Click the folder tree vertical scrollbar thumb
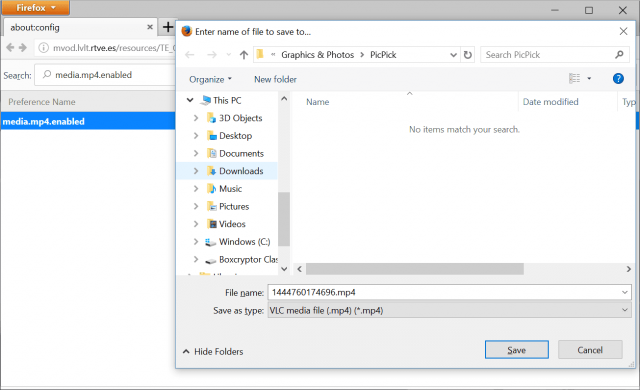640x390 pixels. tap(284, 219)
